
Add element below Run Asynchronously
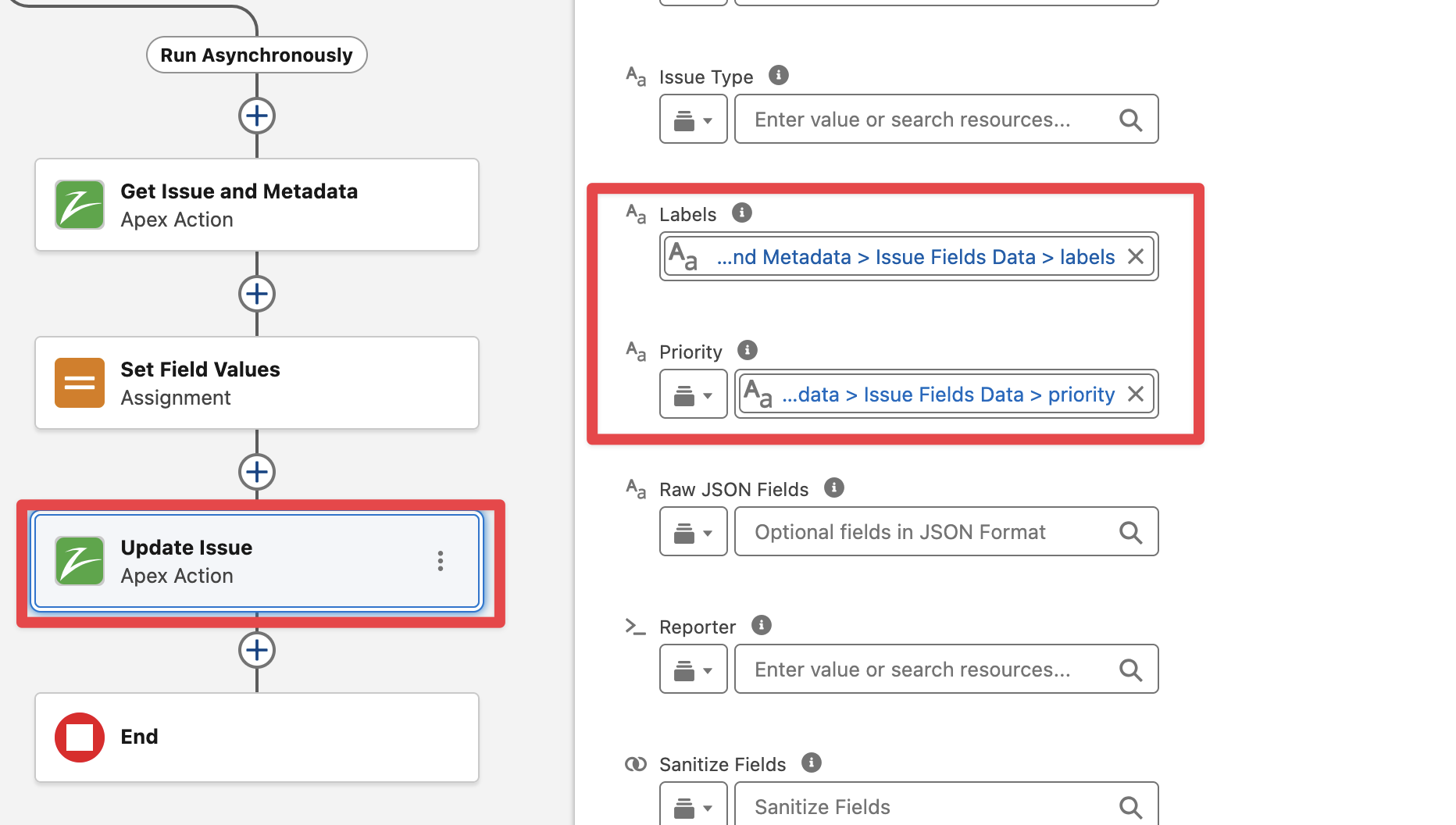coord(256,116)
